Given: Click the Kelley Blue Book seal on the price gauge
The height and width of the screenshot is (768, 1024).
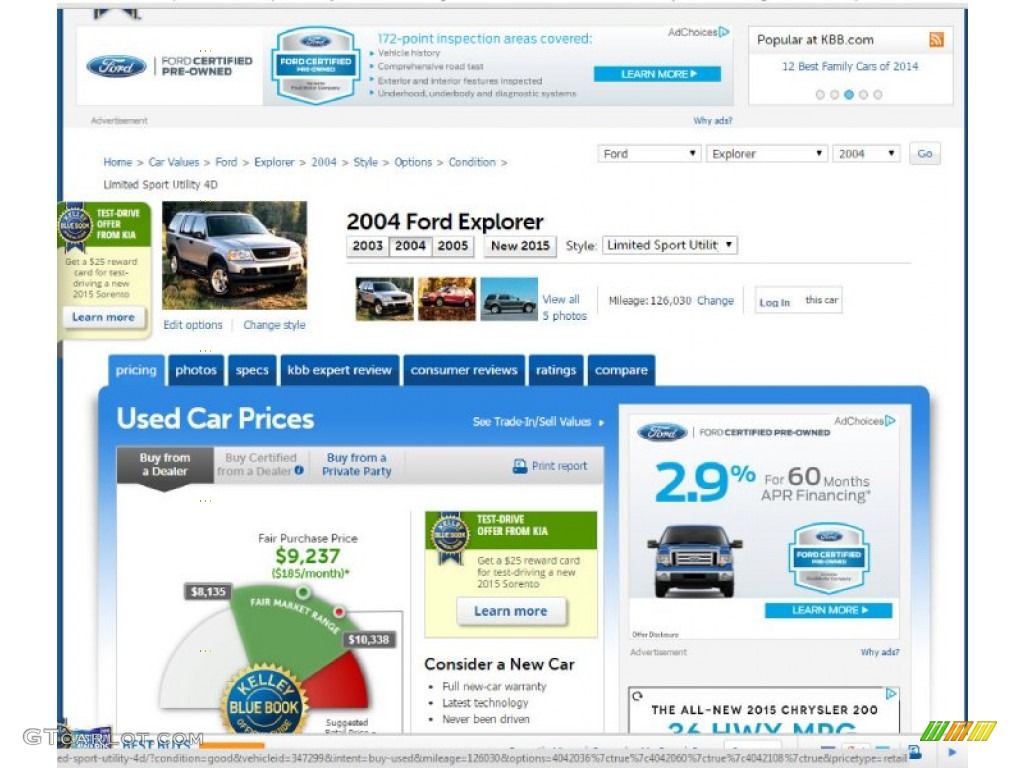Looking at the screenshot, I should tap(264, 701).
